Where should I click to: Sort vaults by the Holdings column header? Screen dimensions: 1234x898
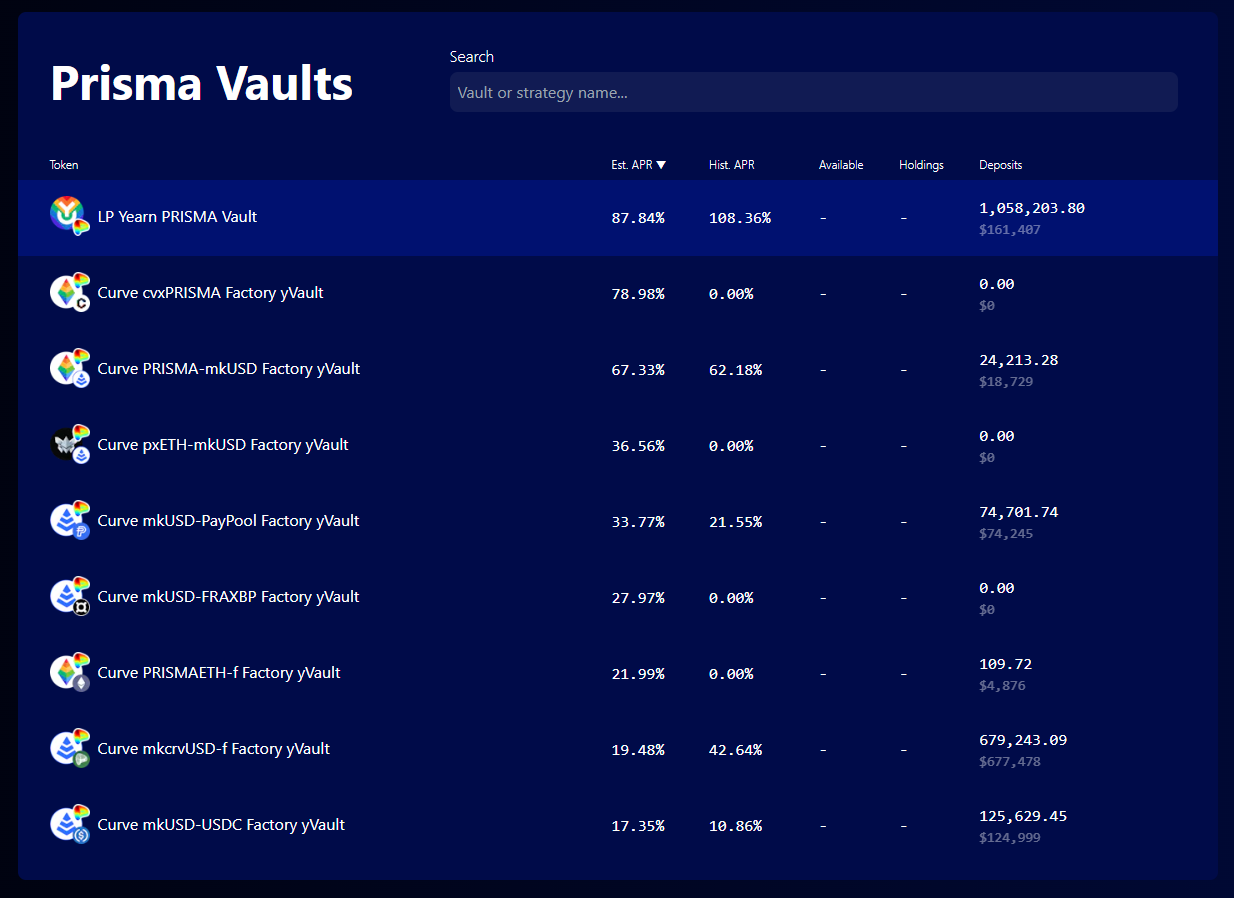coord(920,165)
